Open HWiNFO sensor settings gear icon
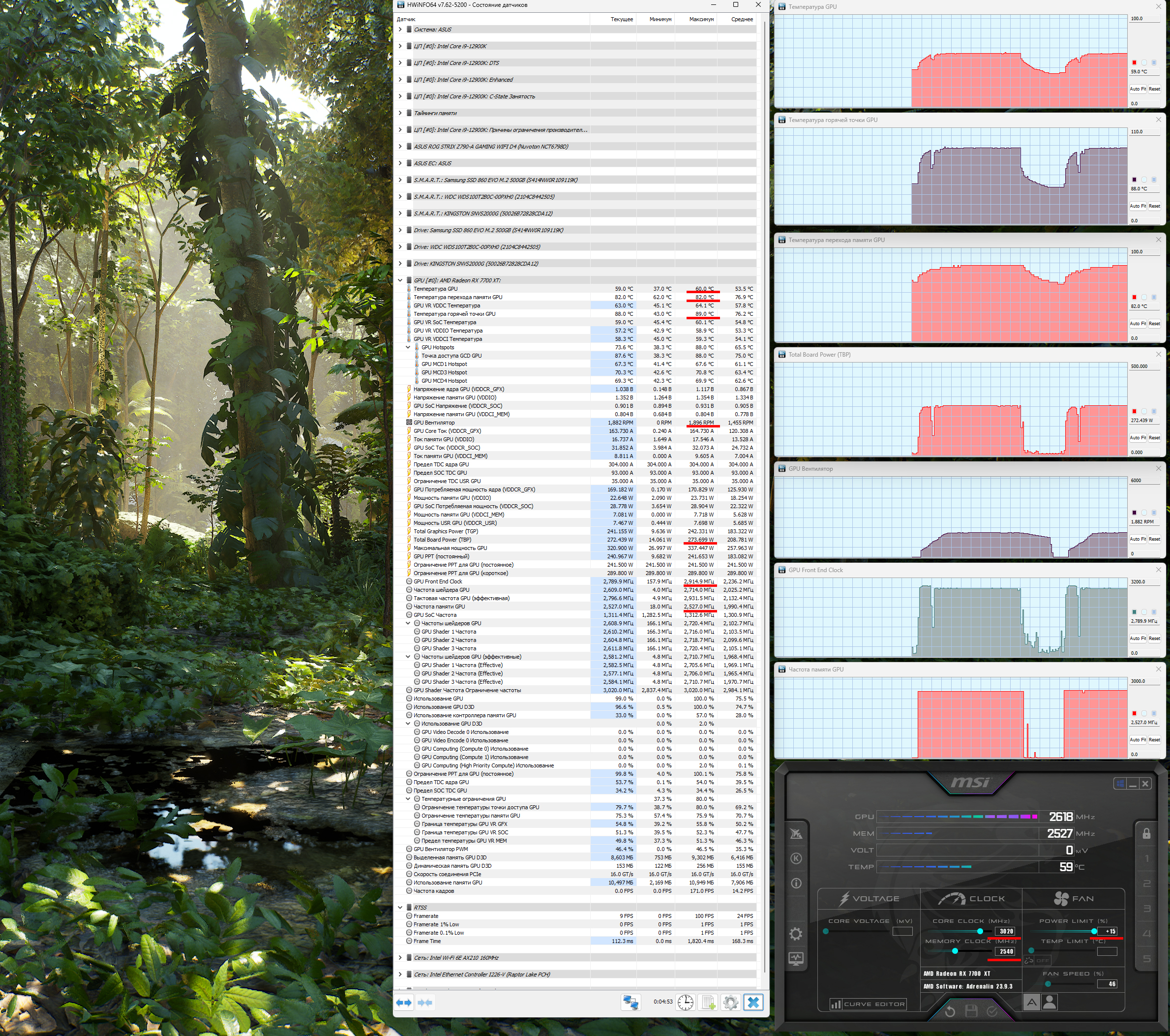Screen dimensions: 1170x1036 [730, 1002]
